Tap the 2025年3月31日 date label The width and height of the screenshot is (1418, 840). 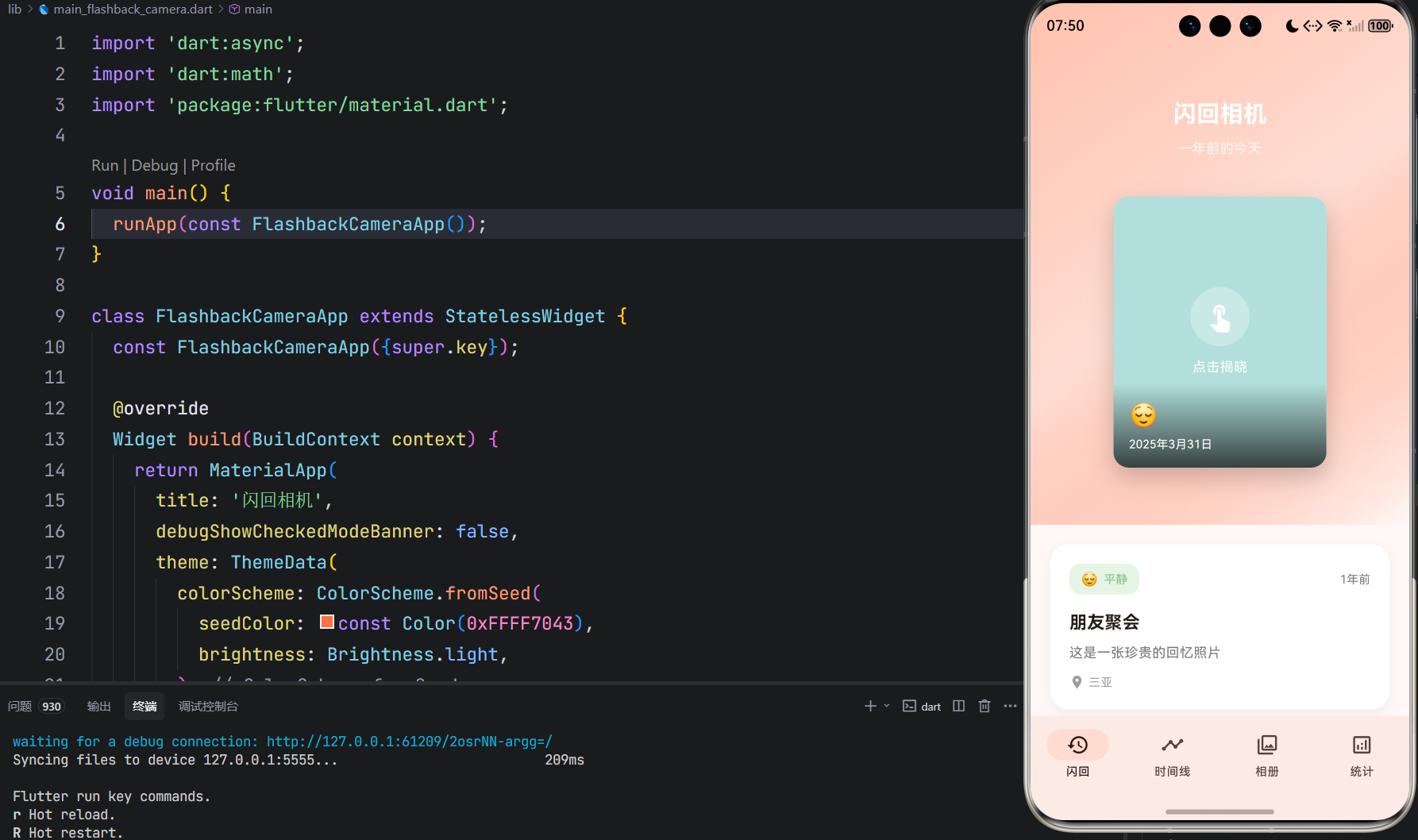pos(1170,444)
